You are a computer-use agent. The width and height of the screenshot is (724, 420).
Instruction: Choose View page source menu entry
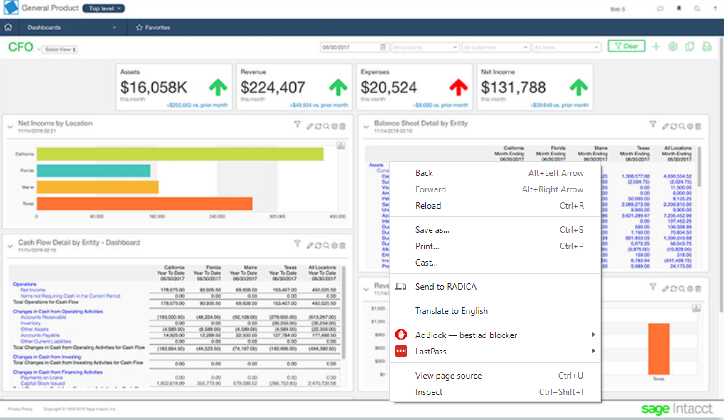pos(495,376)
